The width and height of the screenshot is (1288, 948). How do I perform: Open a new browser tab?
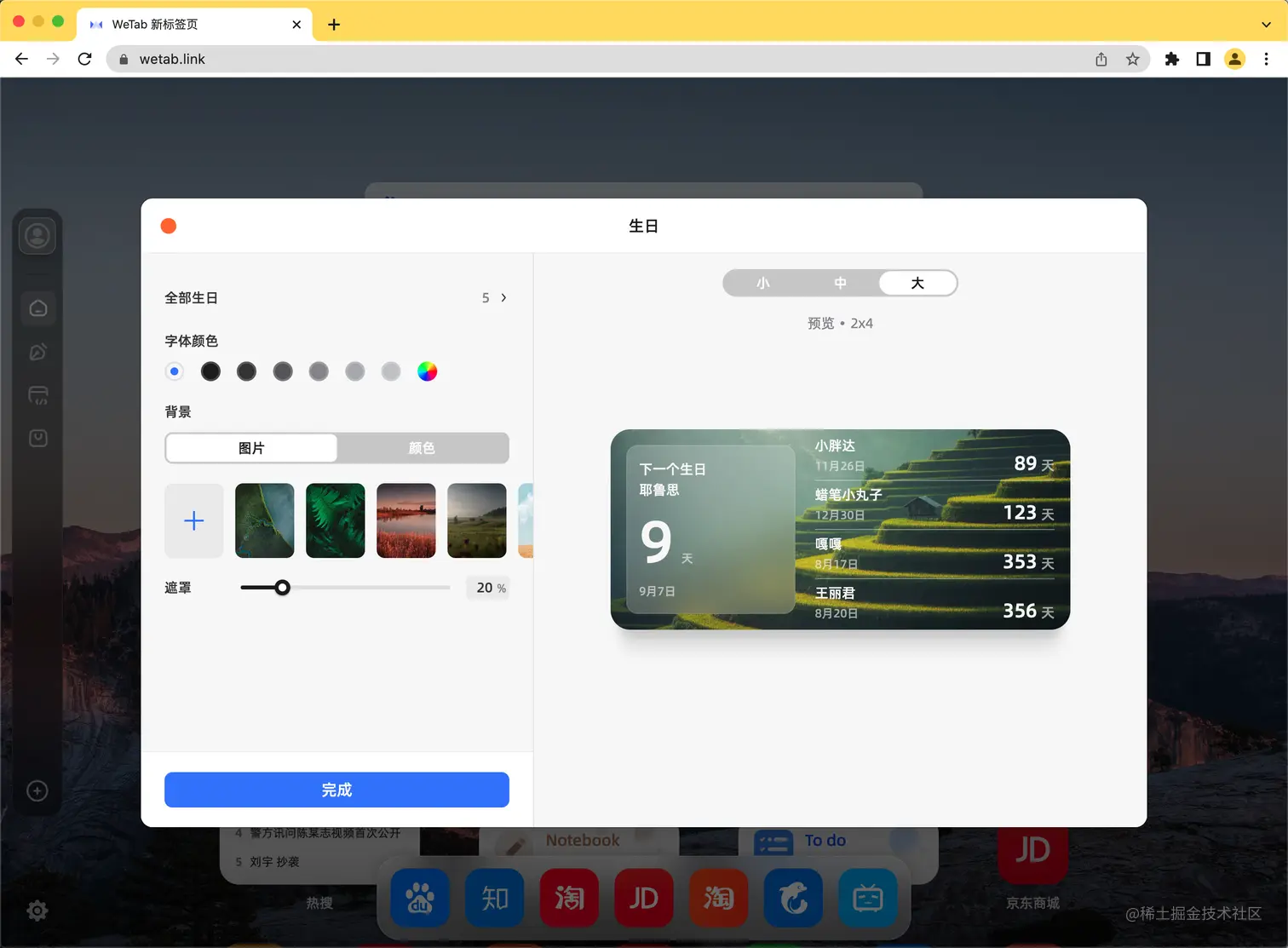[334, 25]
